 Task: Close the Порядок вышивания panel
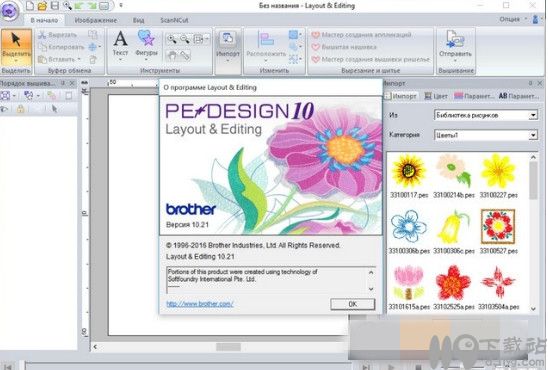point(72,84)
